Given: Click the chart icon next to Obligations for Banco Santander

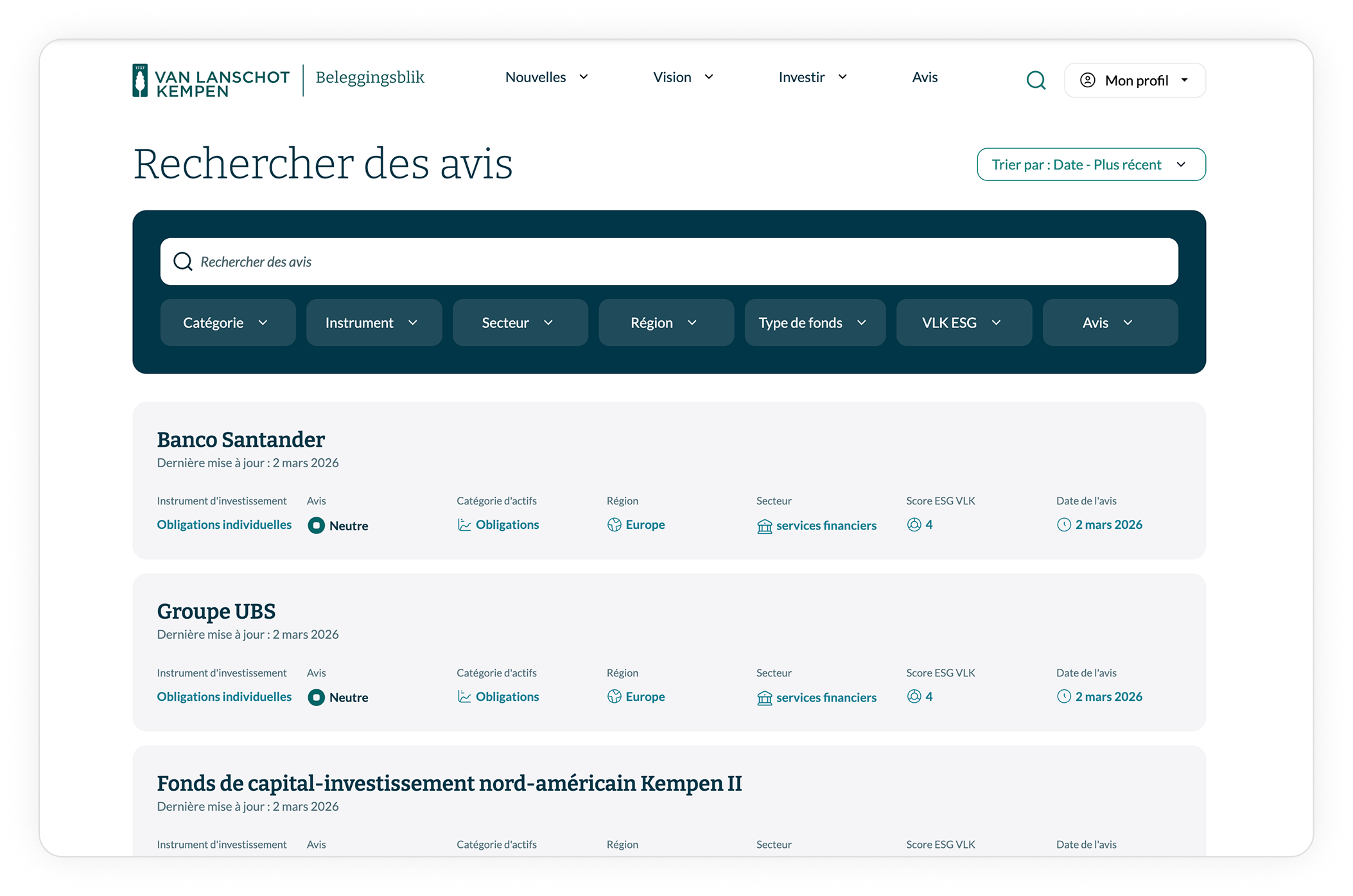Looking at the screenshot, I should tap(464, 525).
